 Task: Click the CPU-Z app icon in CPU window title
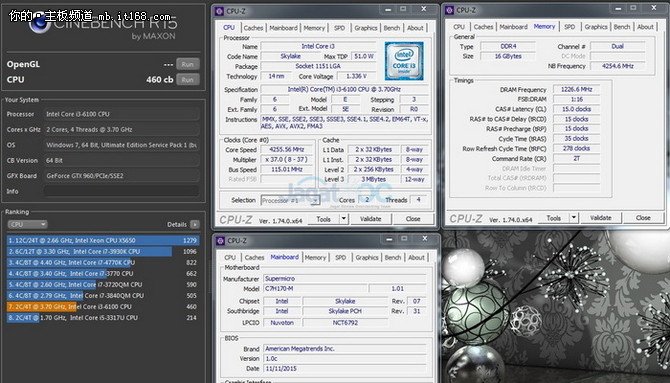pyautogui.click(x=220, y=11)
